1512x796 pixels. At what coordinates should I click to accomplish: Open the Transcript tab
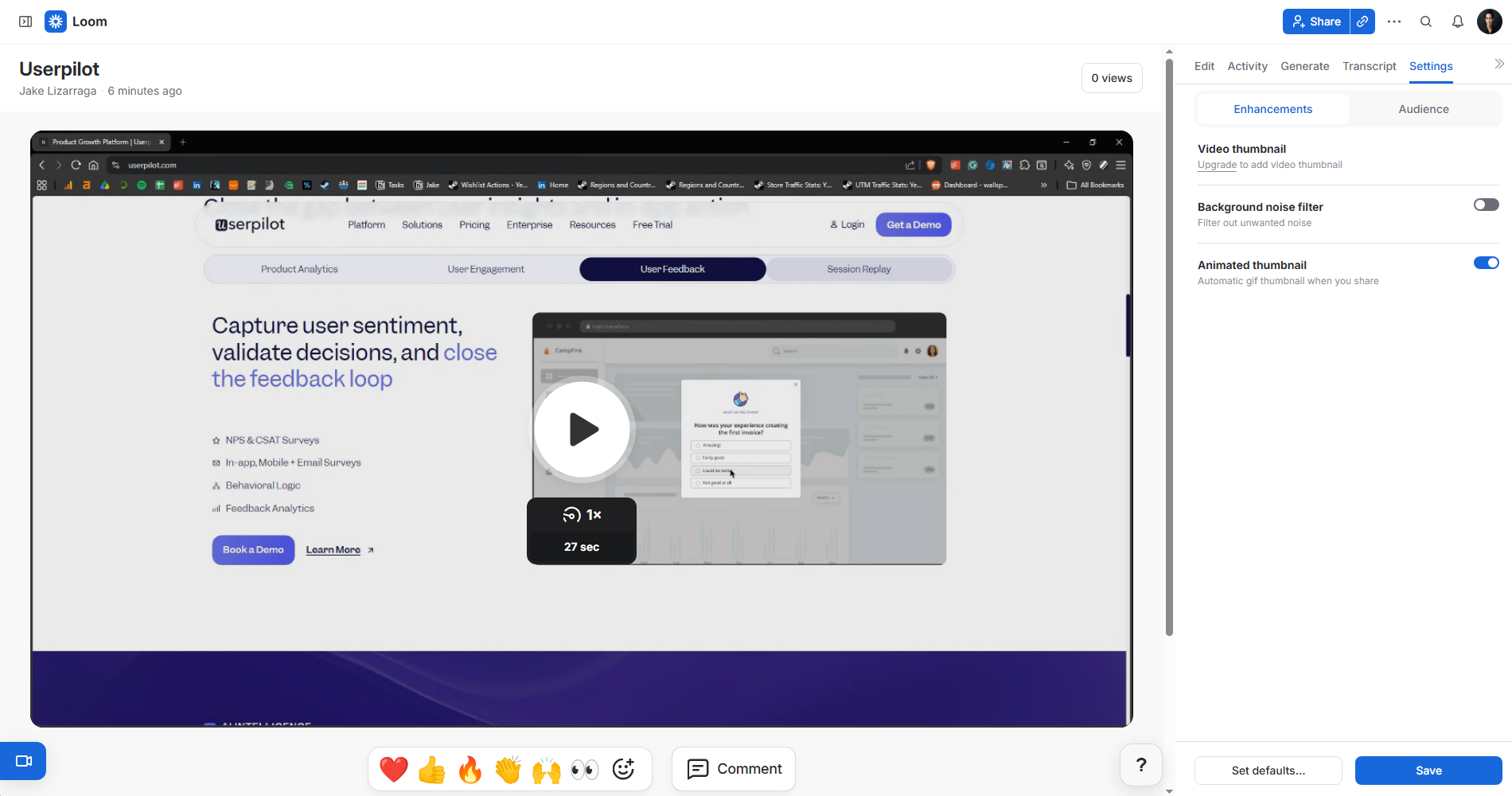1369,66
